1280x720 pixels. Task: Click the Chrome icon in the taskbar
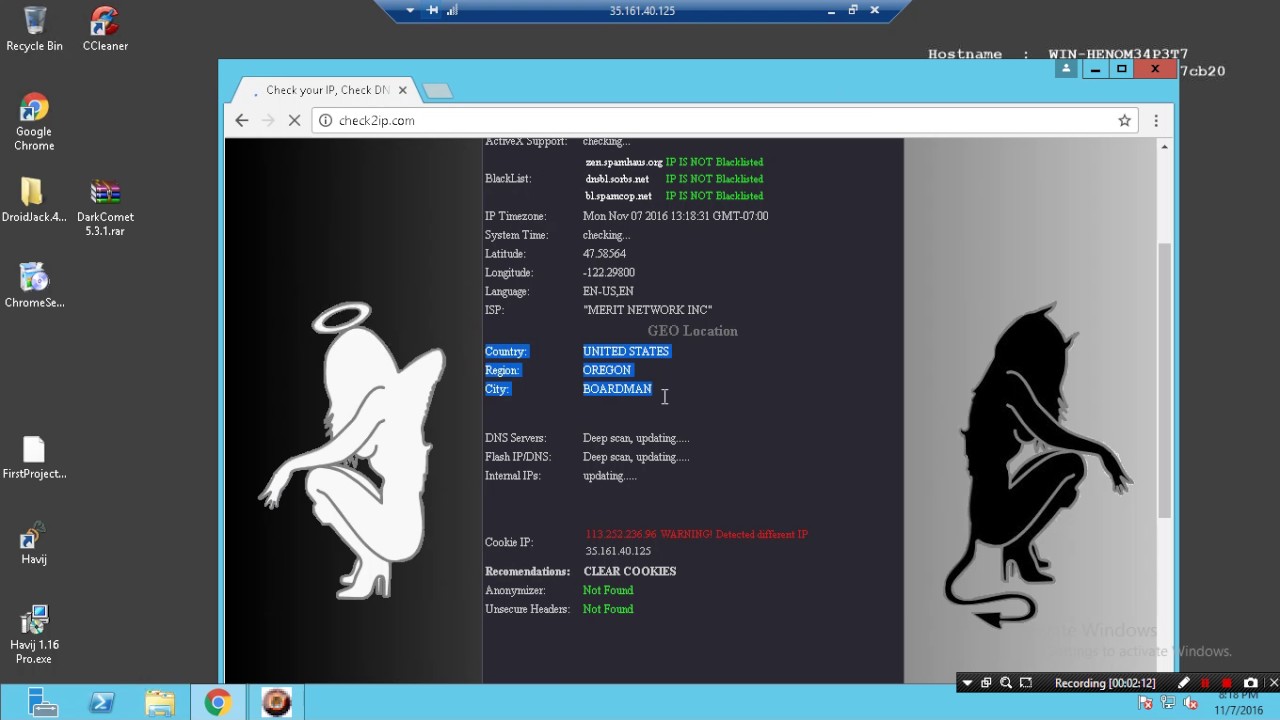[217, 702]
